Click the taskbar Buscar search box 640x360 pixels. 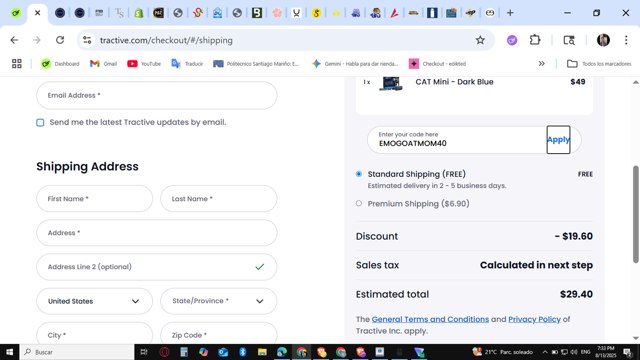(77, 352)
